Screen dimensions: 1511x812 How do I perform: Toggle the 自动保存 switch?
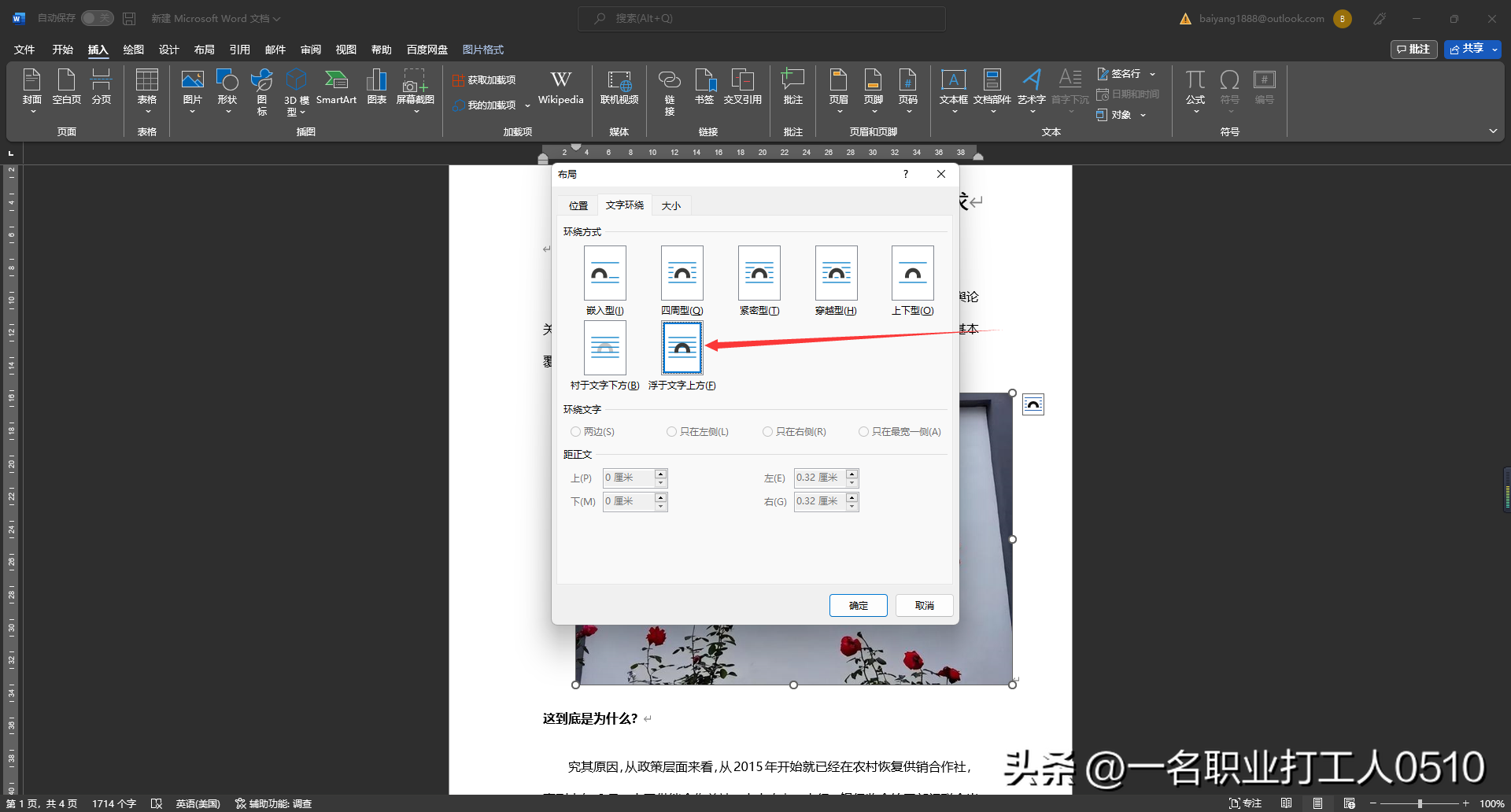[97, 18]
